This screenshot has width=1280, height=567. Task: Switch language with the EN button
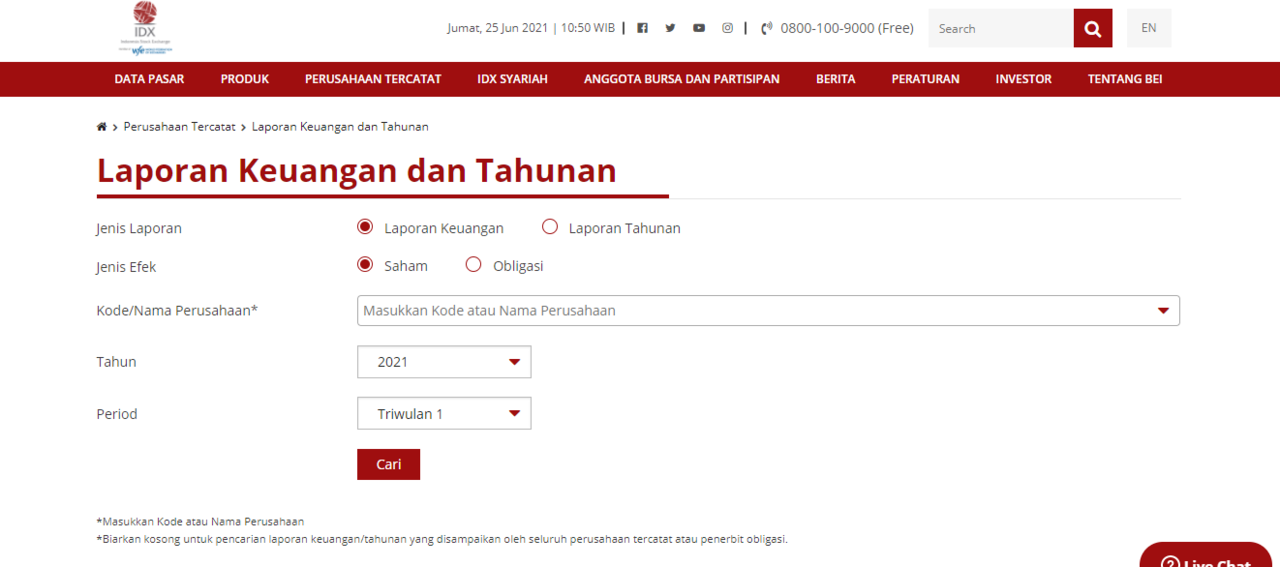click(x=1149, y=28)
